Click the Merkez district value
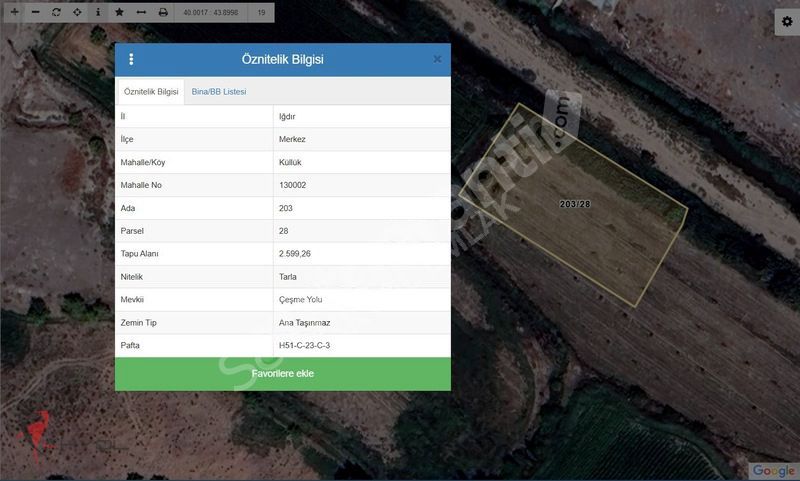The height and width of the screenshot is (481, 800). click(x=292, y=139)
